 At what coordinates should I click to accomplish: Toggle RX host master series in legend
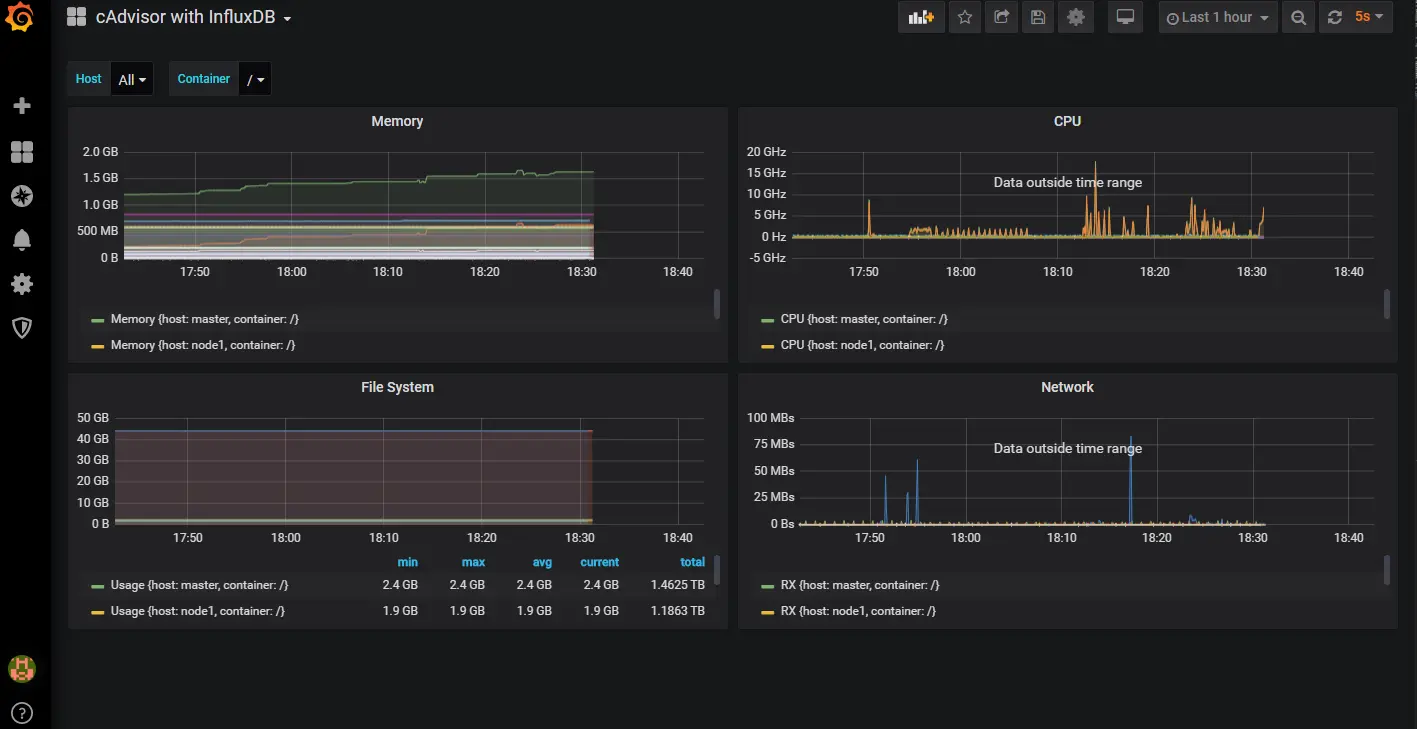860,585
